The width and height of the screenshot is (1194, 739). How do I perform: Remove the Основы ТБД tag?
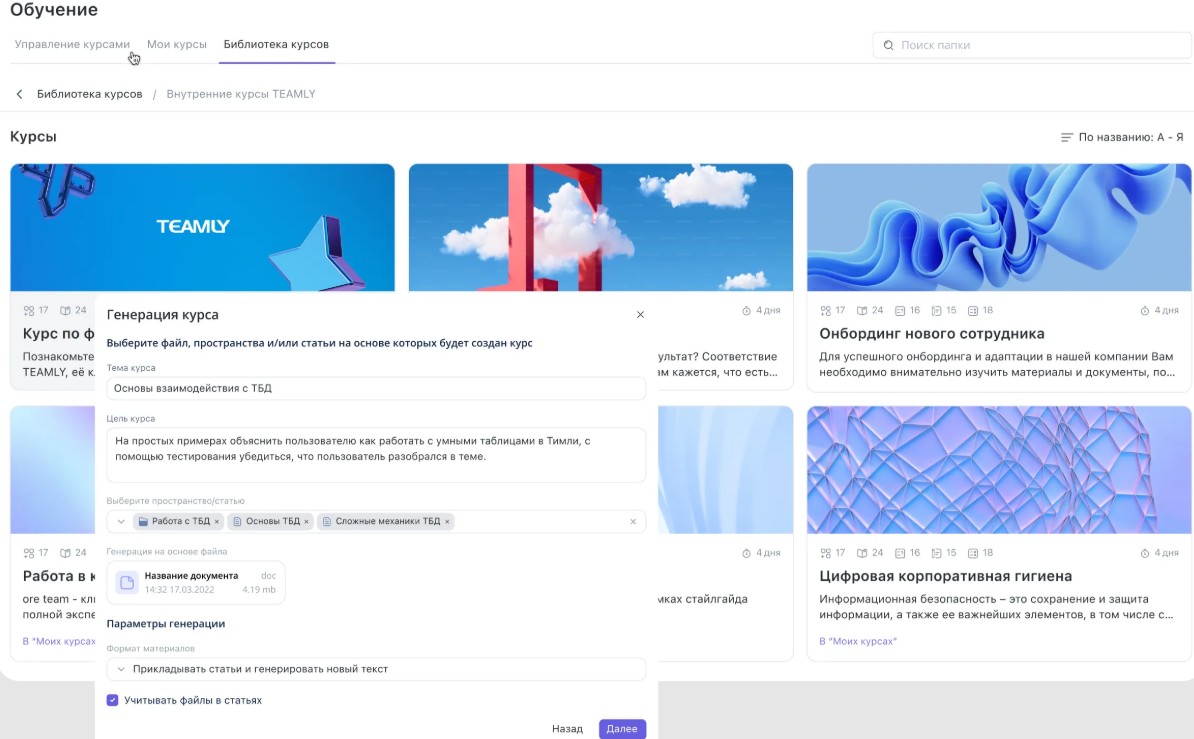click(x=307, y=522)
